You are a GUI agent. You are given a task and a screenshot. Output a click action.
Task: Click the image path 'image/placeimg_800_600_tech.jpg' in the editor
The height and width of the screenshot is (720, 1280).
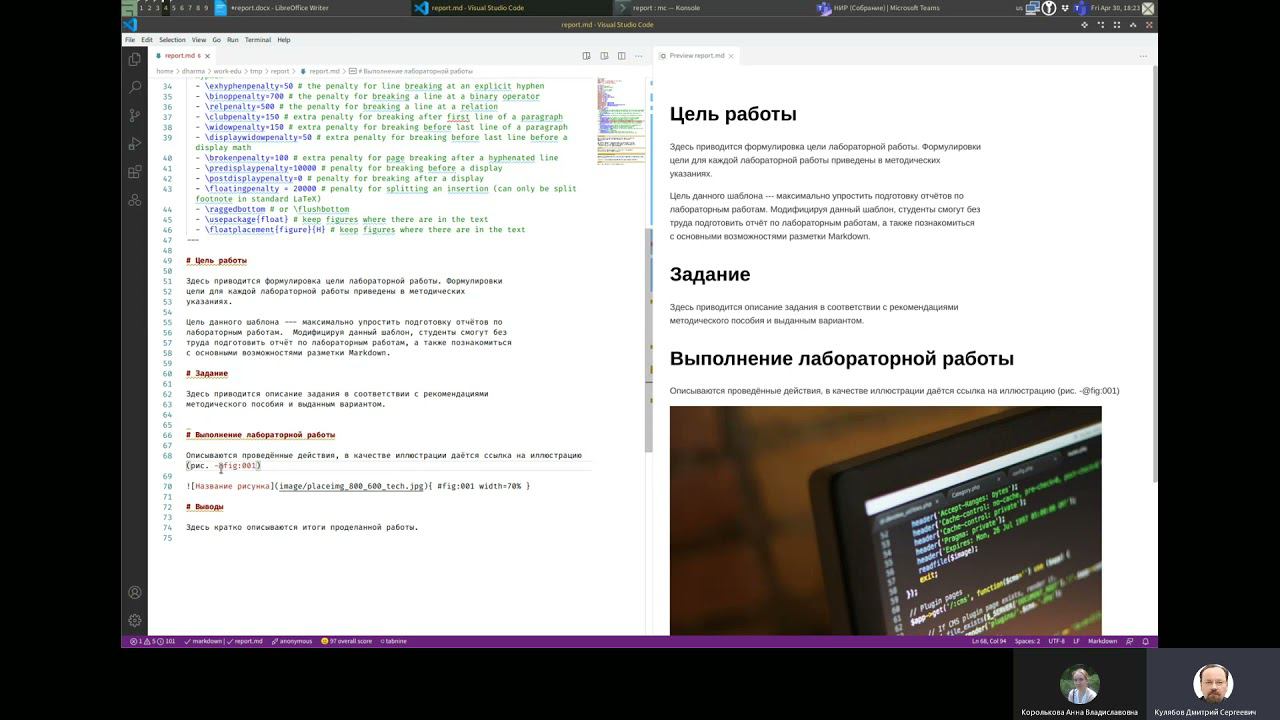[x=351, y=486]
